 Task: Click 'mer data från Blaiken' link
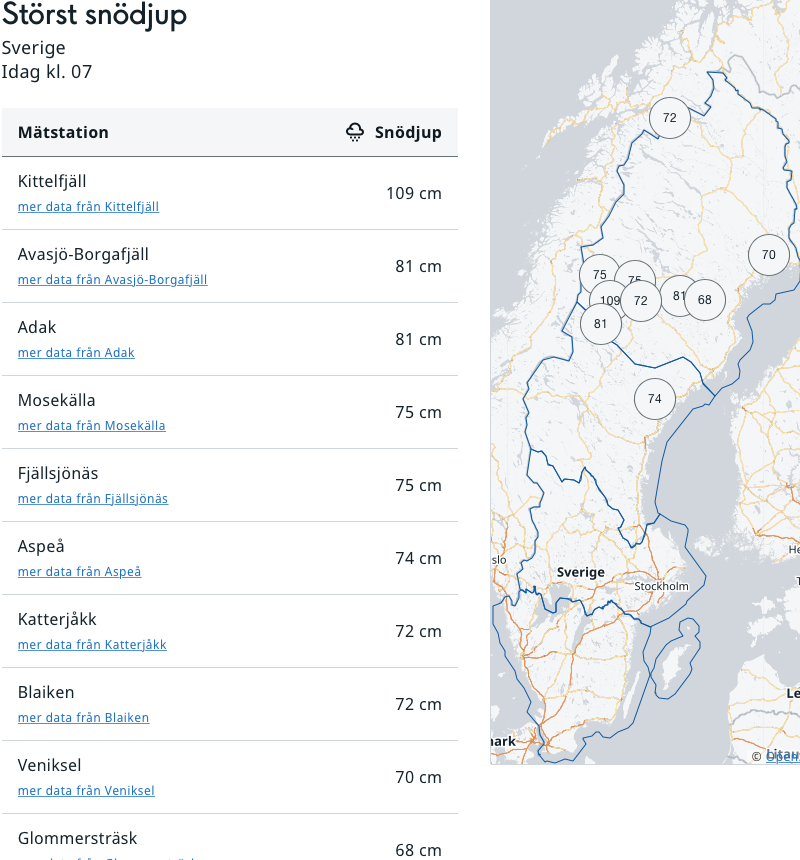point(83,718)
